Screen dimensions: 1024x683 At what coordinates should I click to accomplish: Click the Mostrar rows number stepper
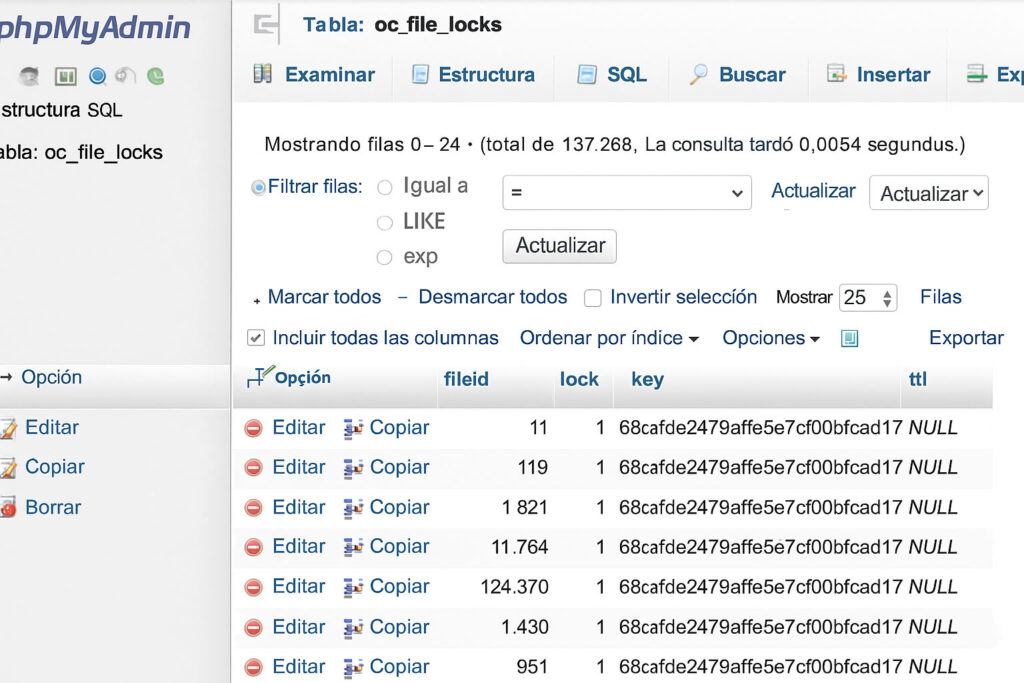pyautogui.click(x=886, y=298)
